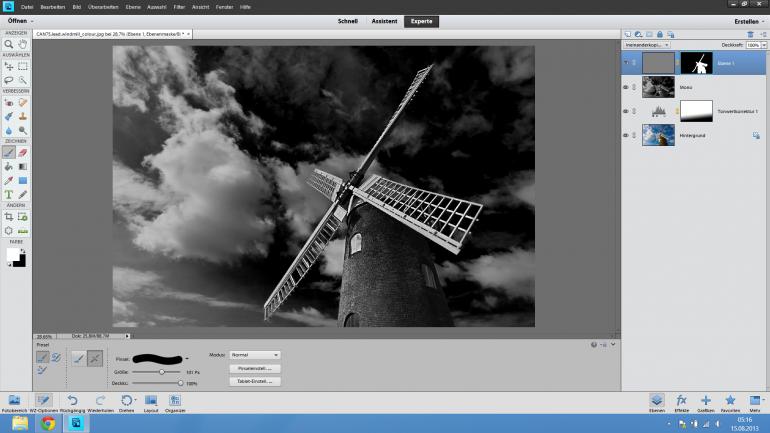Open the Filter menu
Image resolution: width=770 pixels, height=433 pixels.
point(179,7)
